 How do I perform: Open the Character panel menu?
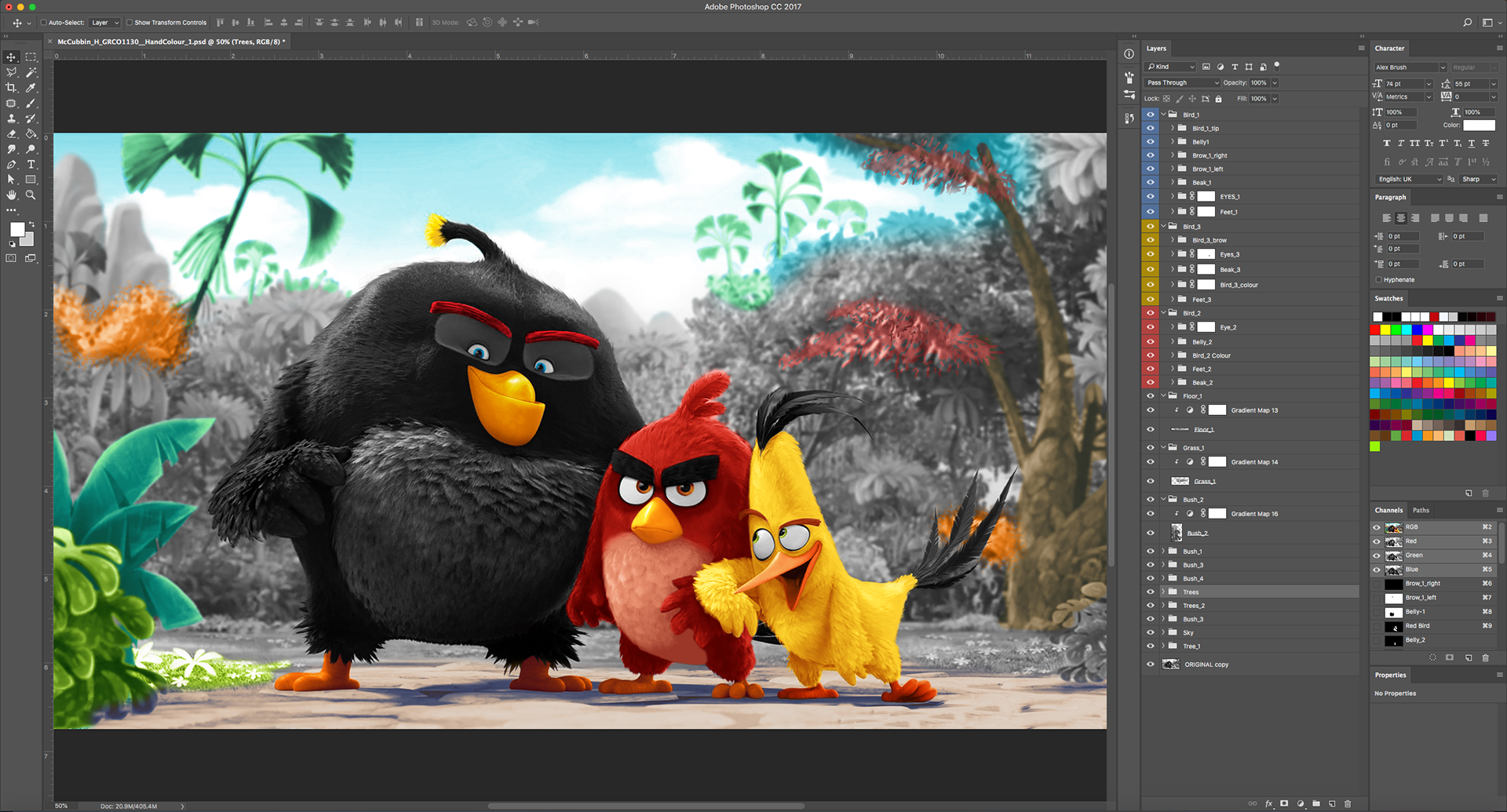1499,48
